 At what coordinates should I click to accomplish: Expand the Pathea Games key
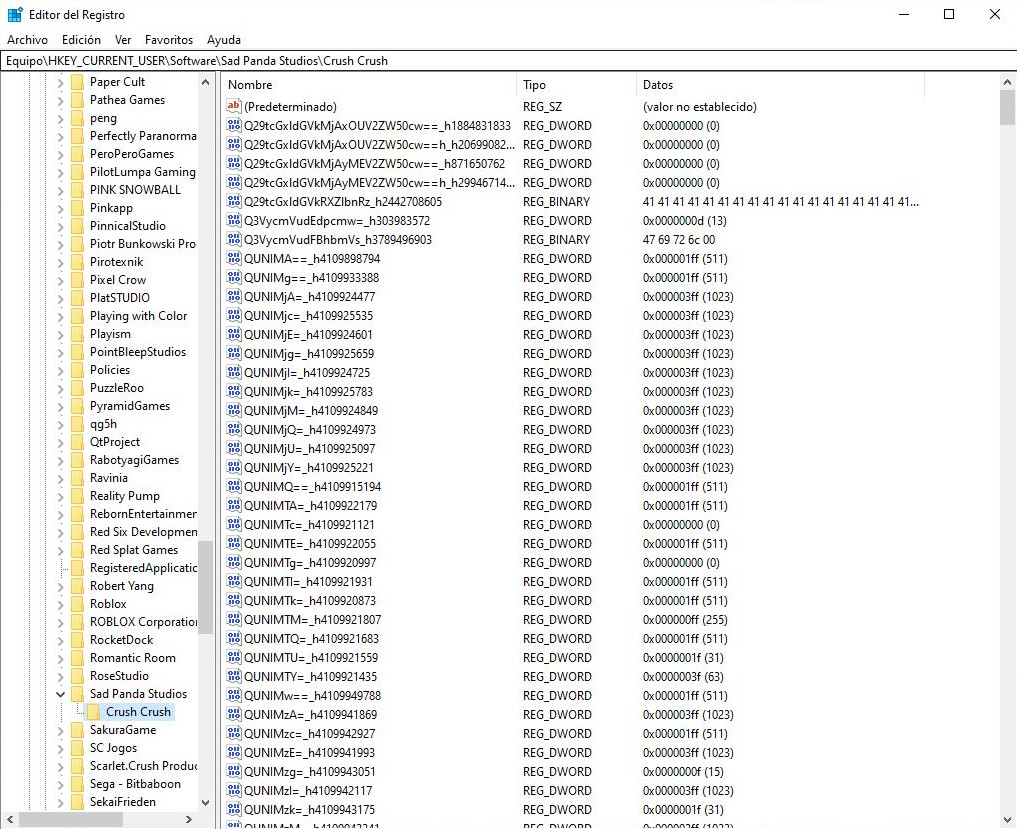60,101
